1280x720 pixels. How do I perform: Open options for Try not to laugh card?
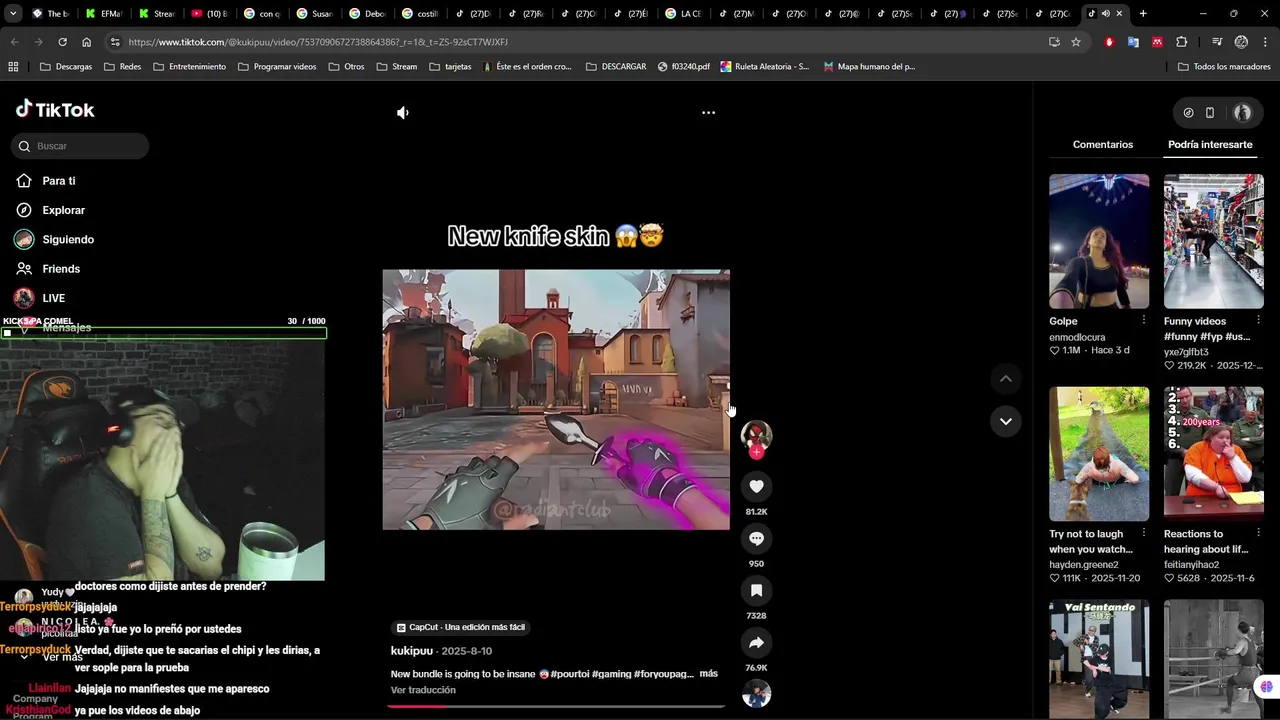click(x=1144, y=534)
